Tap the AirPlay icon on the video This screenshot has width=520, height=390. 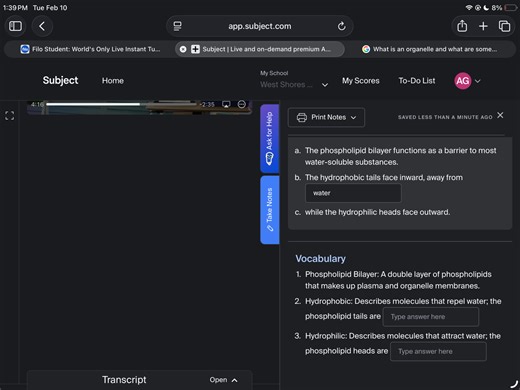click(x=226, y=104)
